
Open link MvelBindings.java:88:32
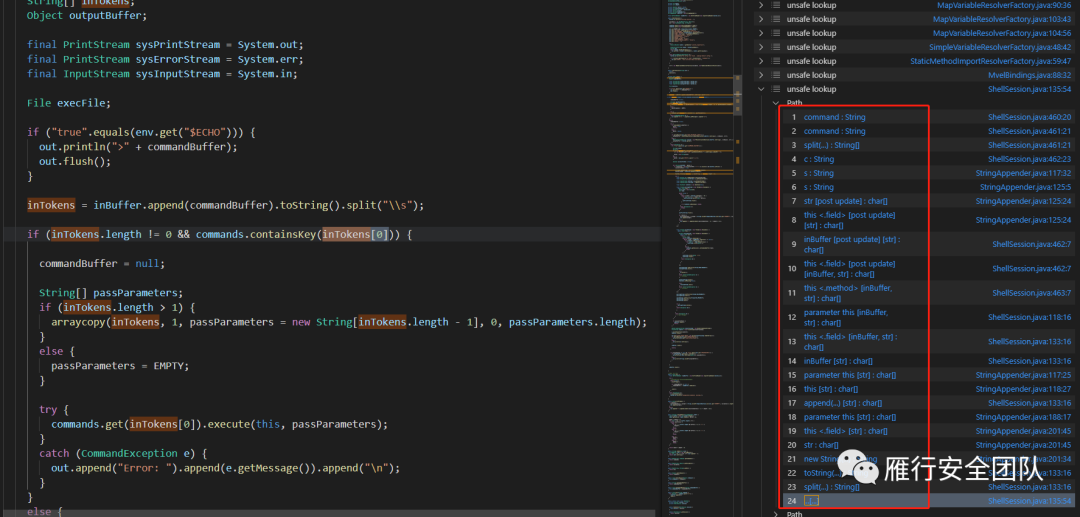click(x=1030, y=75)
